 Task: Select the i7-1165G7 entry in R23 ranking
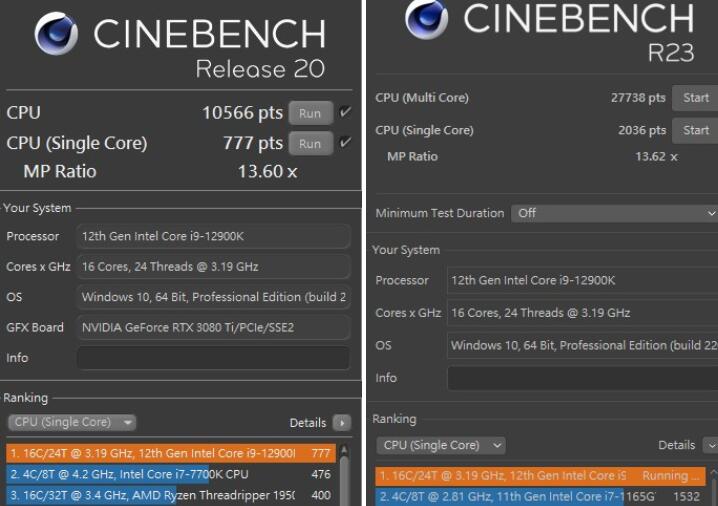(x=540, y=496)
